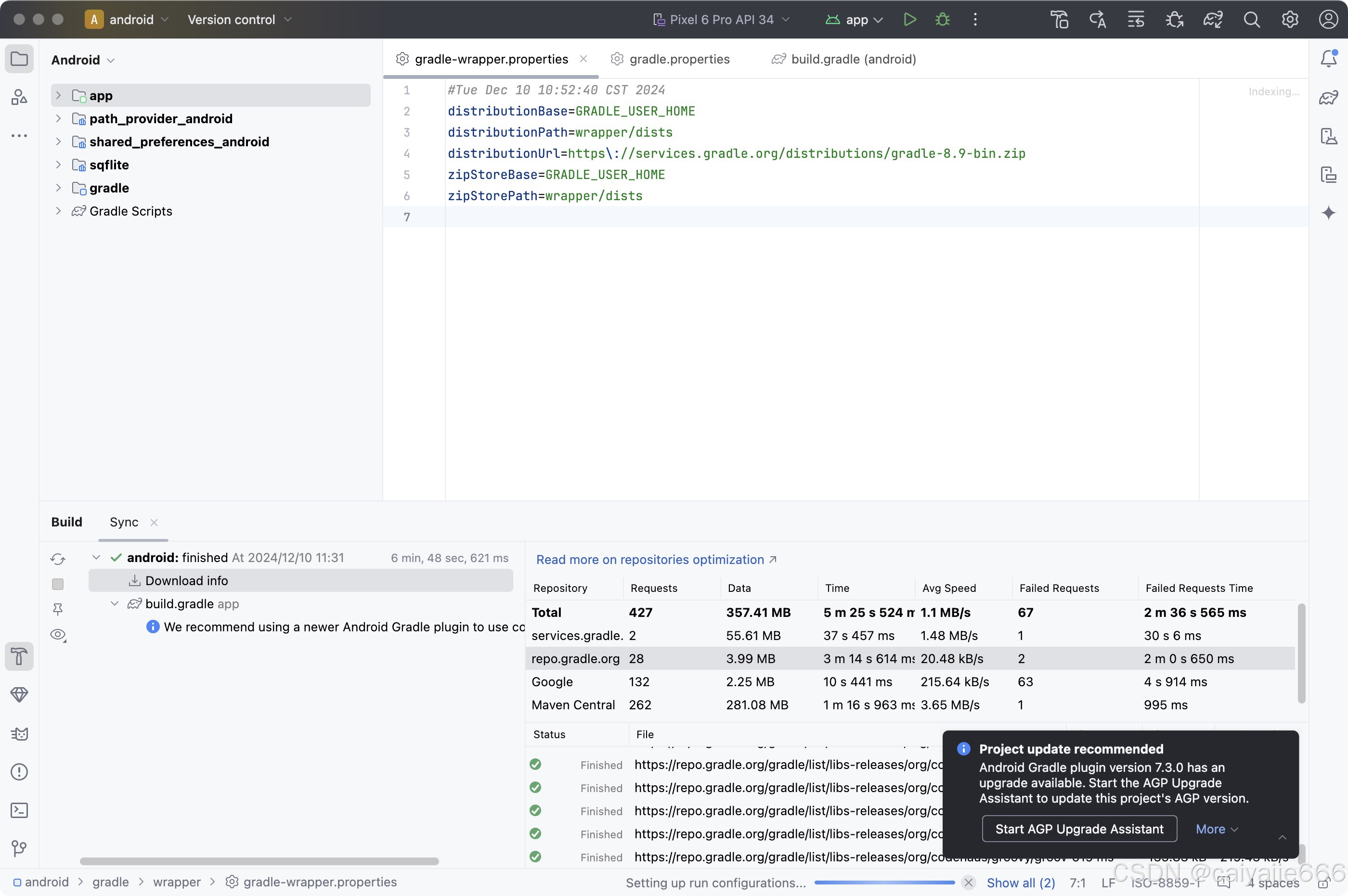Image resolution: width=1348 pixels, height=896 pixels.
Task: Click the Debug app bug icon
Action: [x=942, y=19]
